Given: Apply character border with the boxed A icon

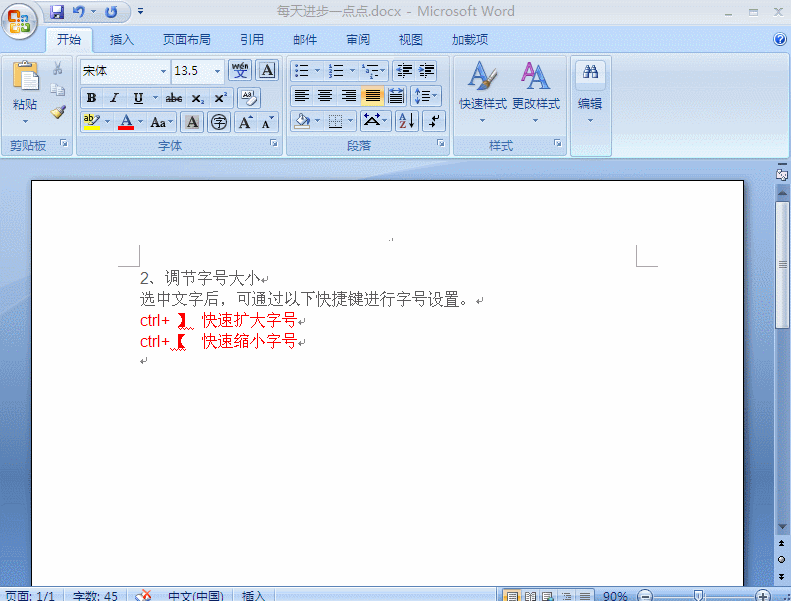Looking at the screenshot, I should [x=267, y=71].
